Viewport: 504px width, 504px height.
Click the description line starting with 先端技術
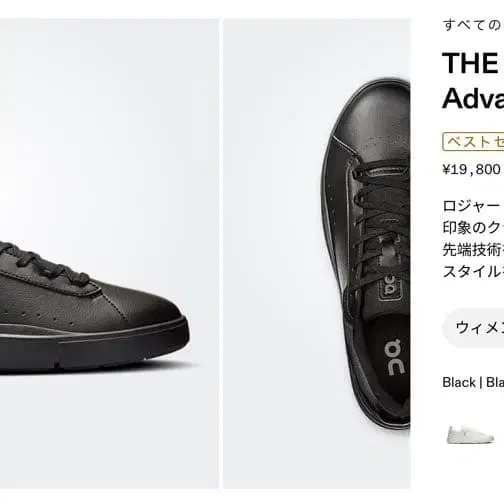pyautogui.click(x=473, y=250)
